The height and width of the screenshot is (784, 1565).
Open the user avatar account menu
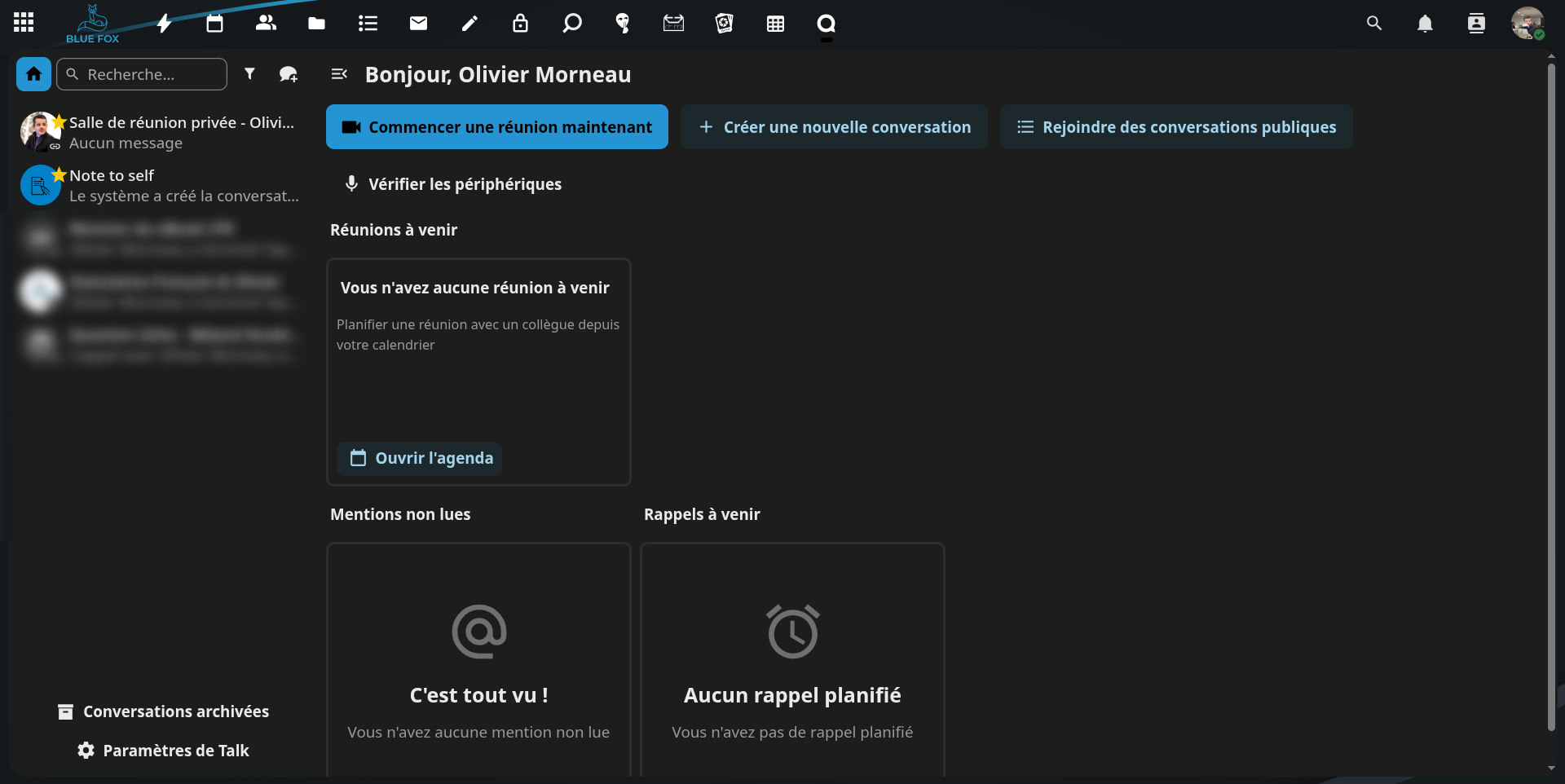point(1527,24)
